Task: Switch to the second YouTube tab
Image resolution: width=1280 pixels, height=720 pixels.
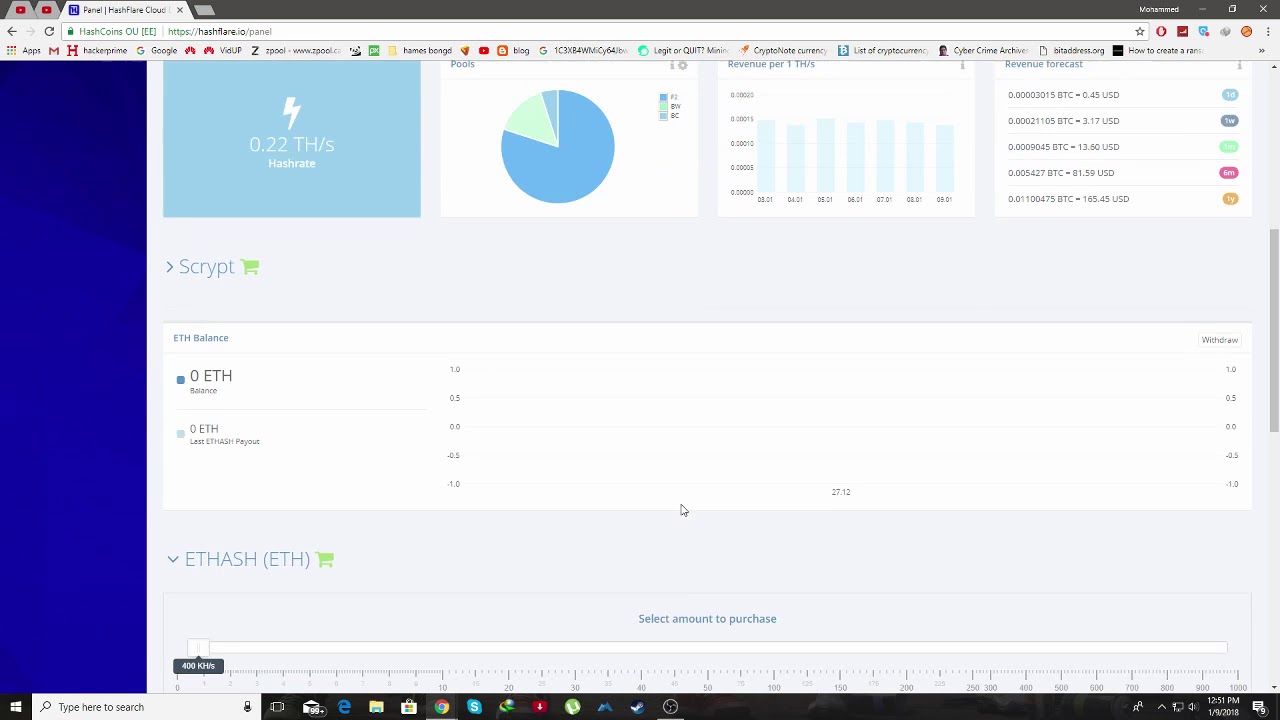Action: tap(46, 10)
